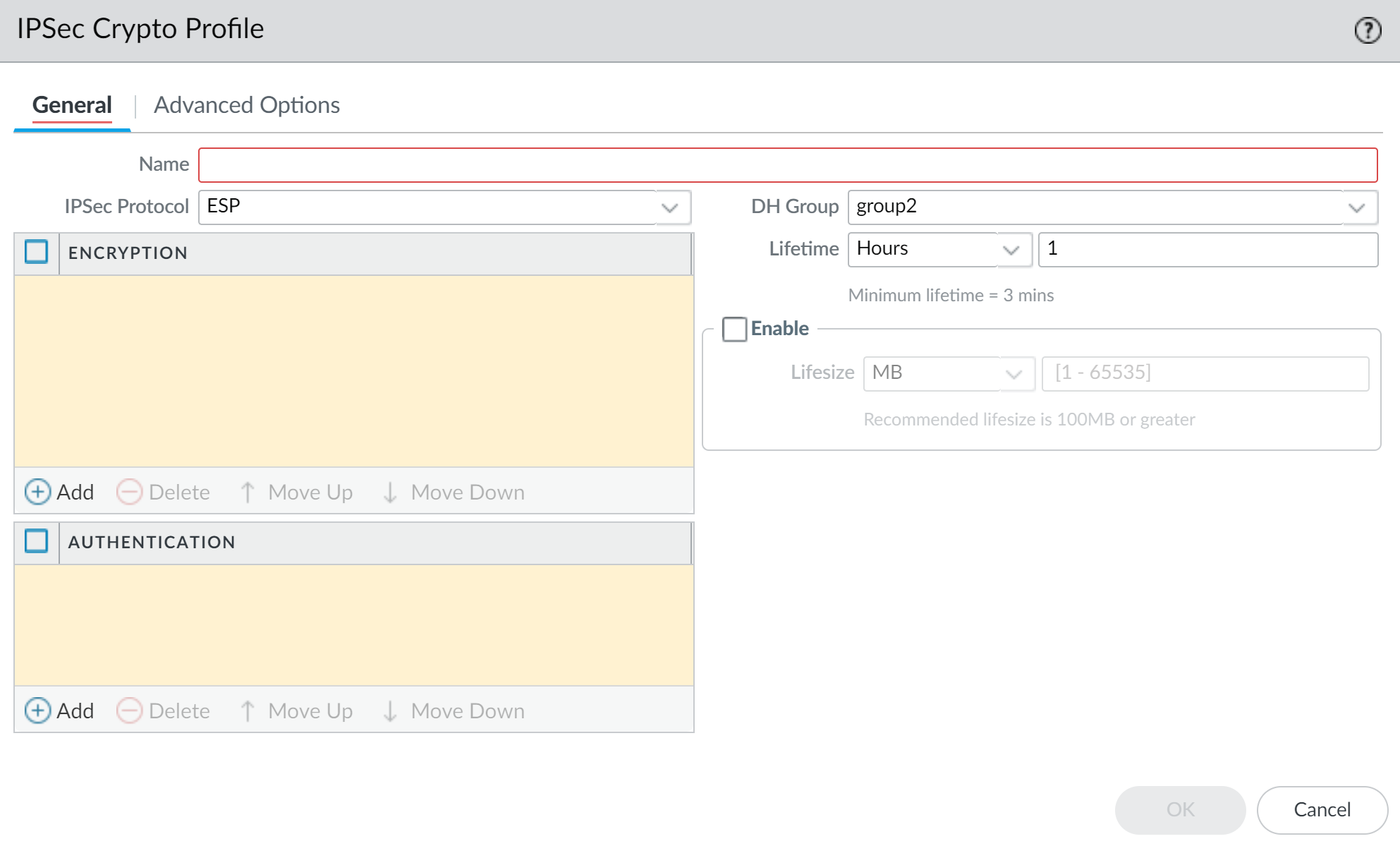Check the Authentication header checkbox
The height and width of the screenshot is (858, 1400).
click(37, 541)
